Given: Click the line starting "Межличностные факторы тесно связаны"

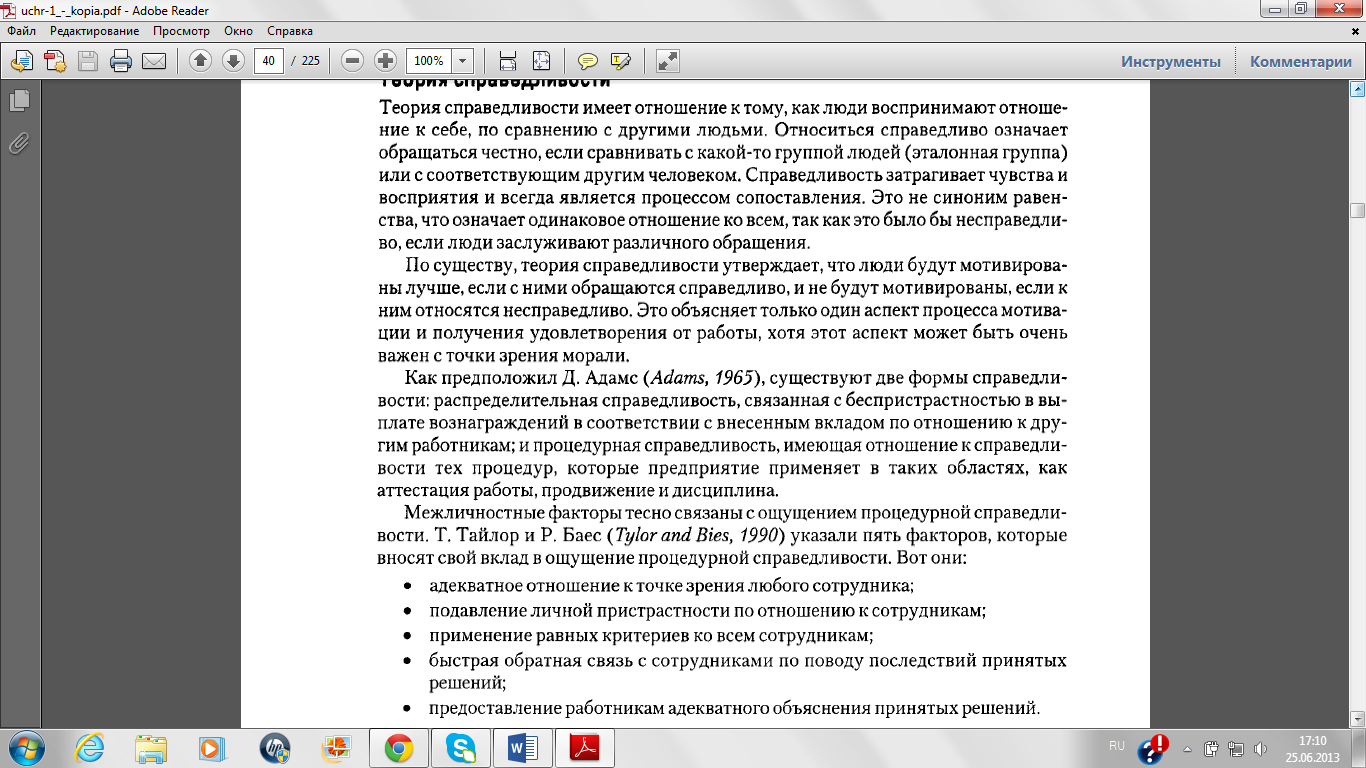Looking at the screenshot, I should 736,514.
